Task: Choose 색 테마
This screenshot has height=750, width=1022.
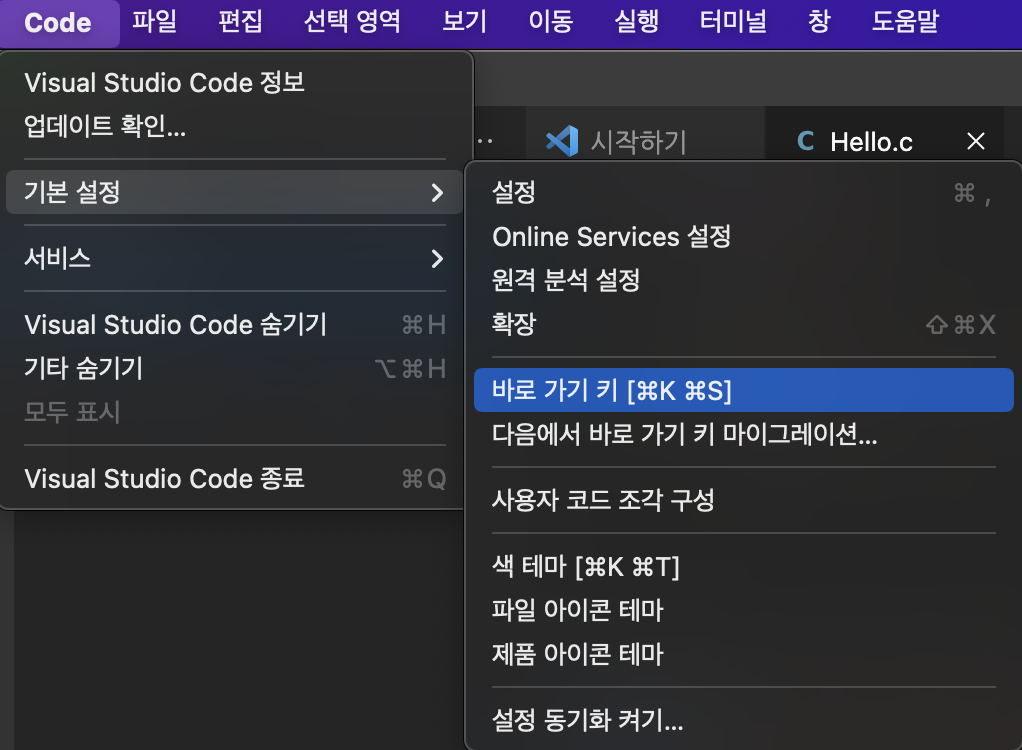Action: click(744, 566)
